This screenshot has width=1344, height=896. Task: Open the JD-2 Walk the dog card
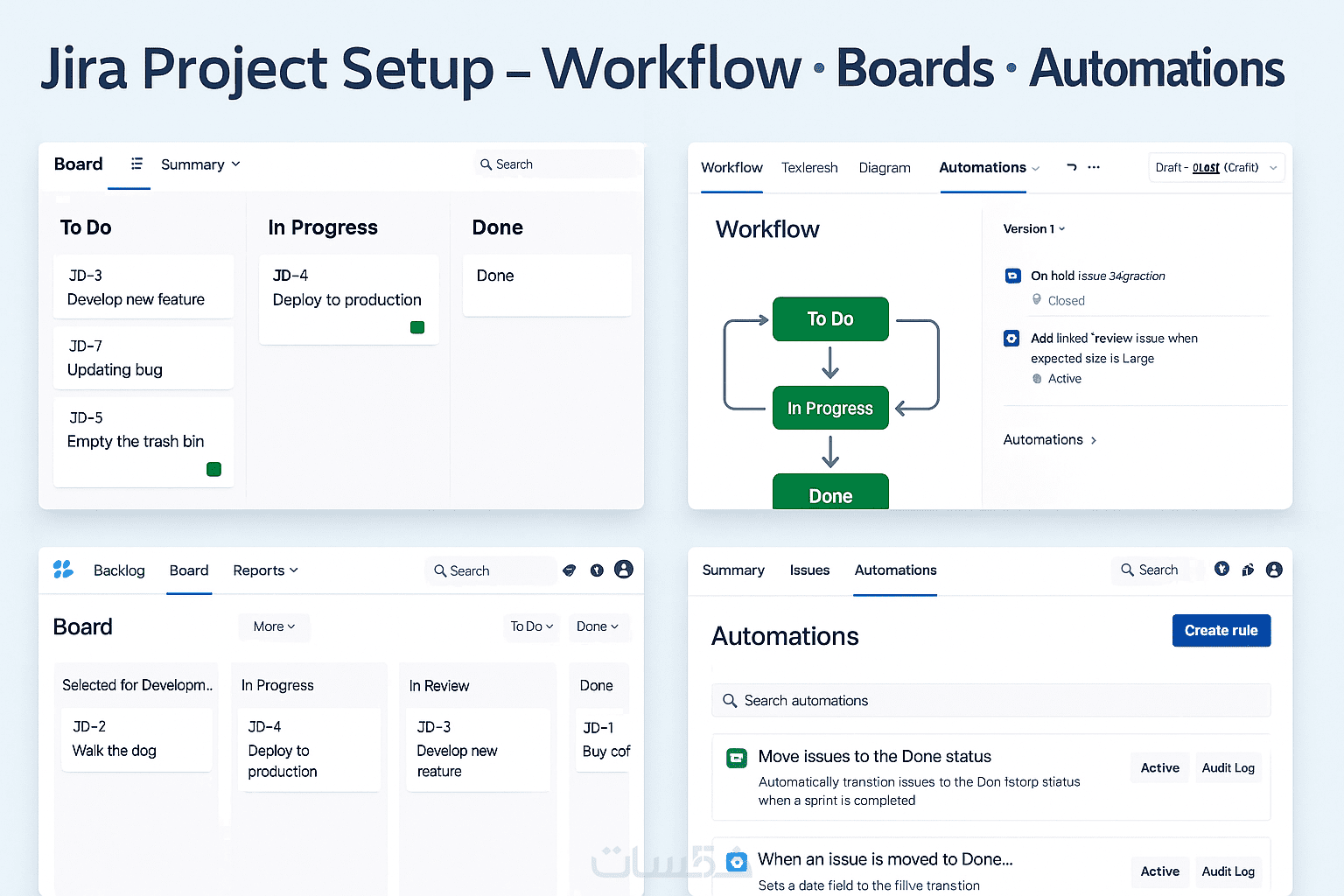click(x=136, y=739)
